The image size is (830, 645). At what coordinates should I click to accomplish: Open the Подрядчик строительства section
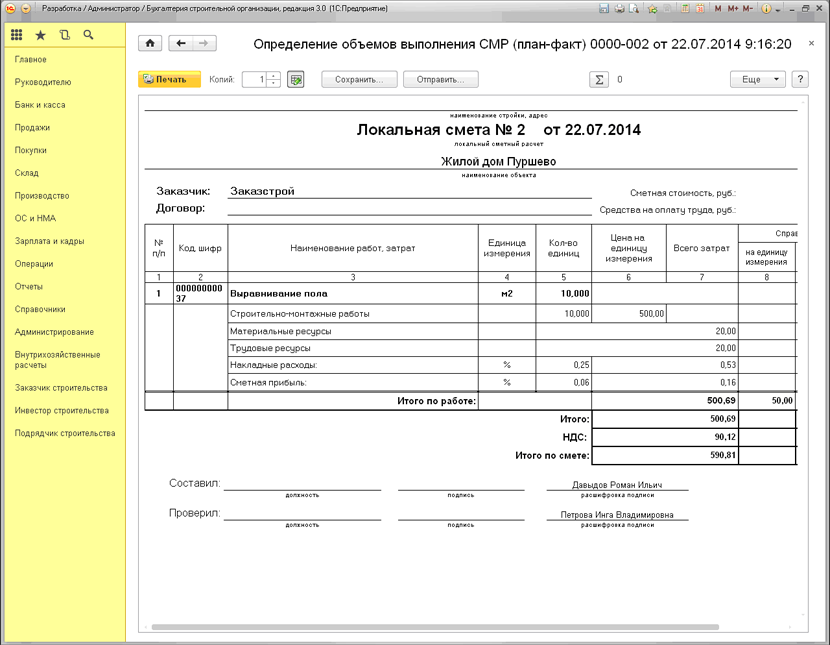[x=65, y=433]
